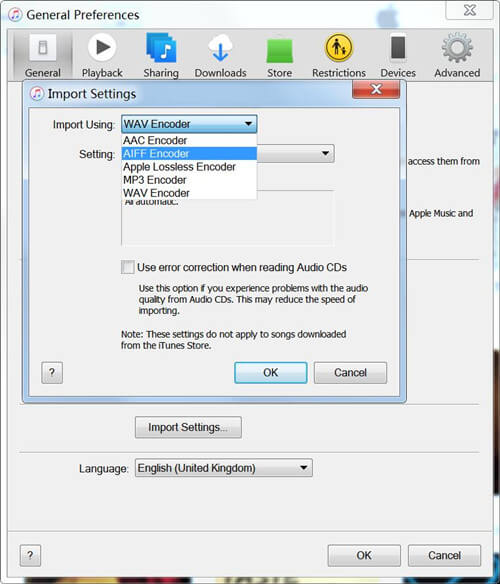Choose Apple Lossless Encoder option
This screenshot has width=500, height=584.
[x=189, y=166]
